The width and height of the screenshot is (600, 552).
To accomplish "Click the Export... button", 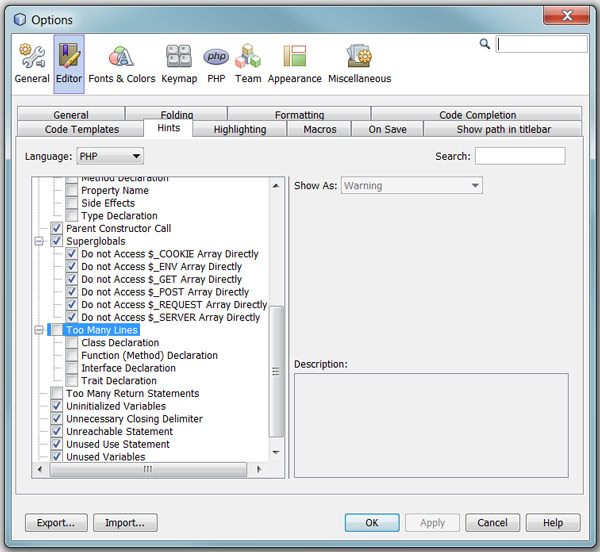I will tap(56, 523).
